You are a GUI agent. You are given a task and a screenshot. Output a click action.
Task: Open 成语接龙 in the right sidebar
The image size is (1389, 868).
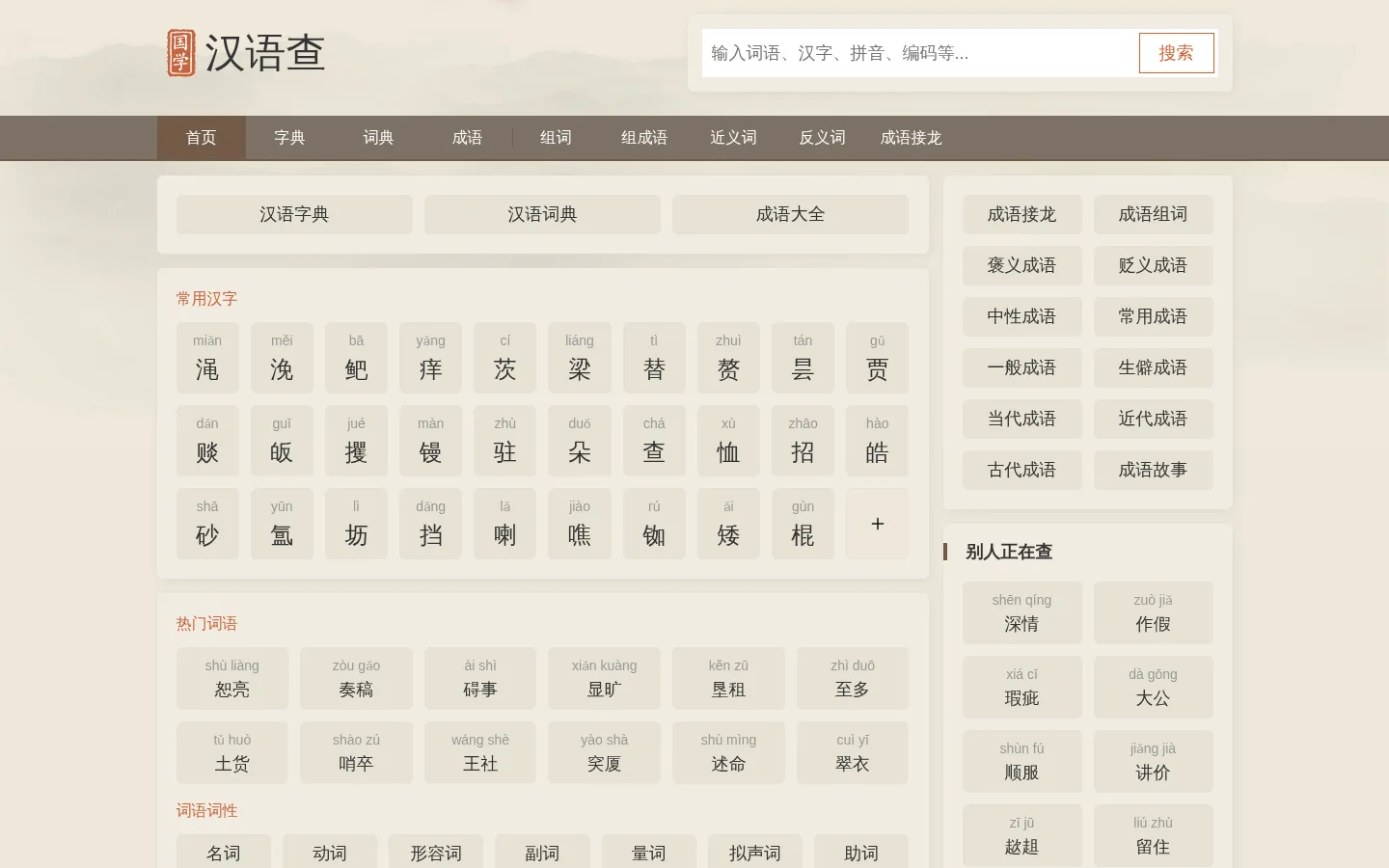(1021, 214)
